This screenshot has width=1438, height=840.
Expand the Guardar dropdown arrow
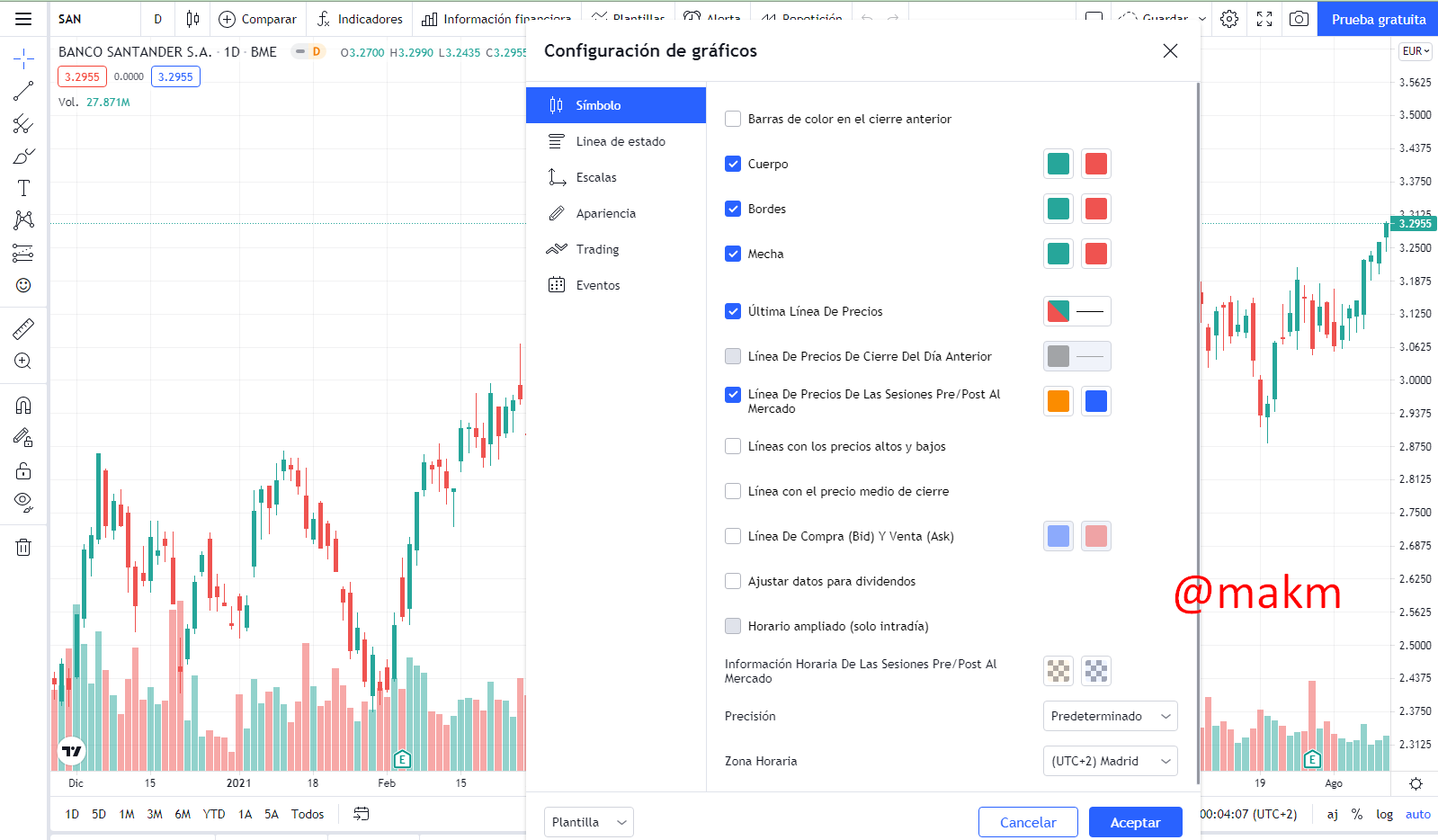point(1202,19)
